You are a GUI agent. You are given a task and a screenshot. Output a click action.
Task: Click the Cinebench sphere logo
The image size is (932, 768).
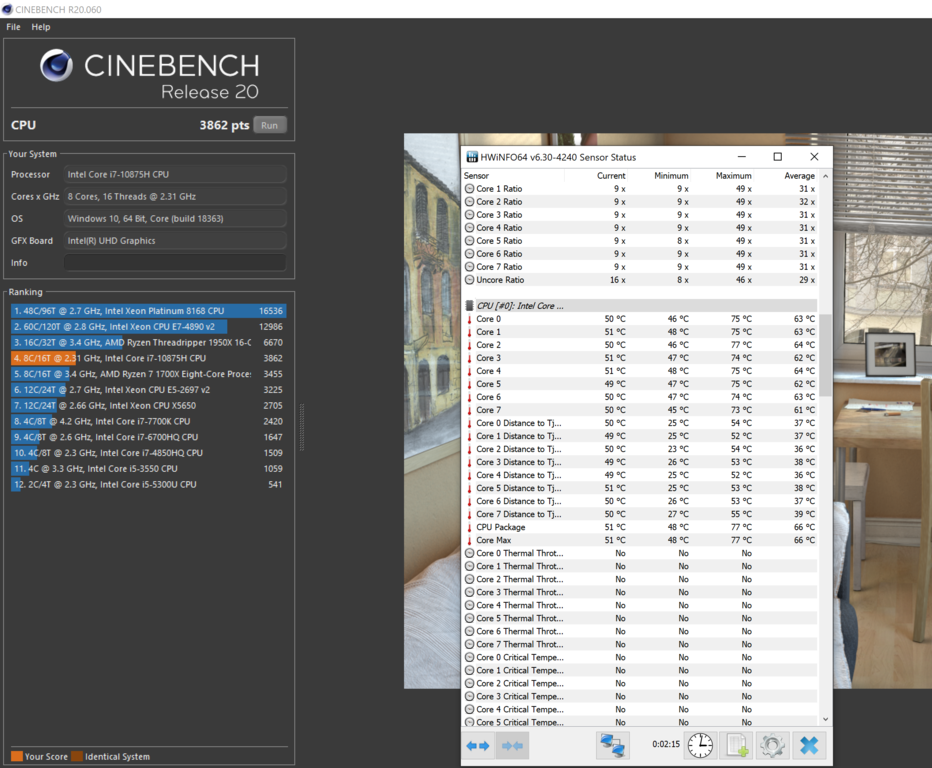click(x=56, y=65)
